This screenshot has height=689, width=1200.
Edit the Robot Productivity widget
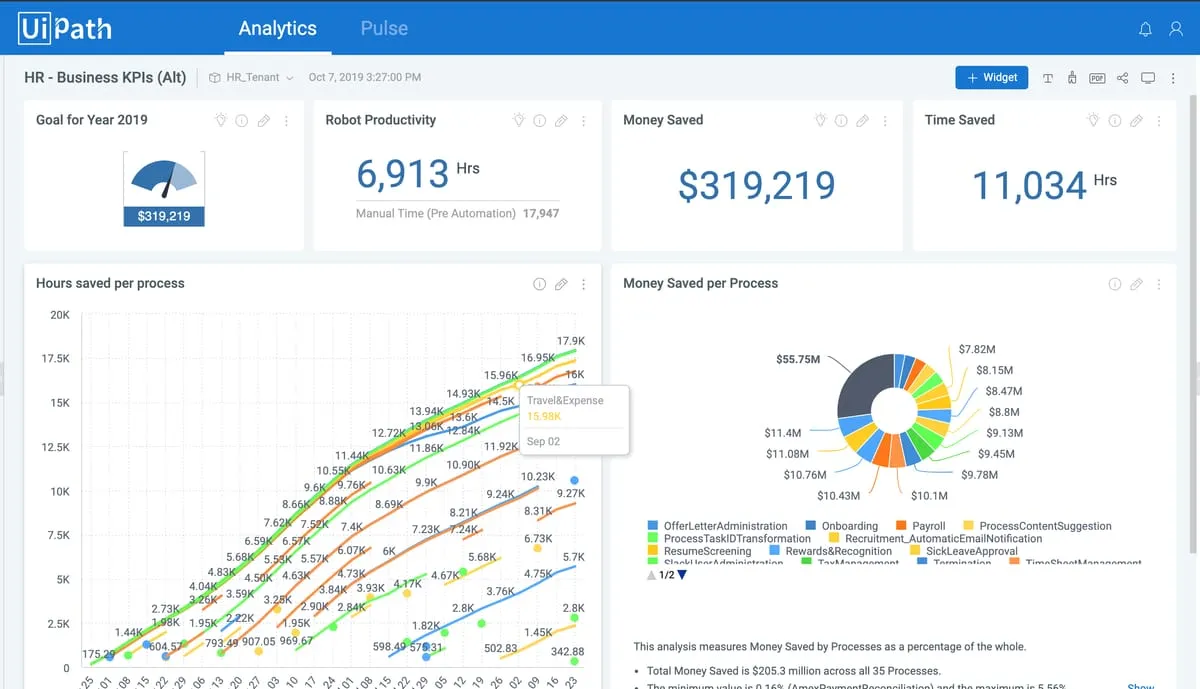tap(561, 121)
